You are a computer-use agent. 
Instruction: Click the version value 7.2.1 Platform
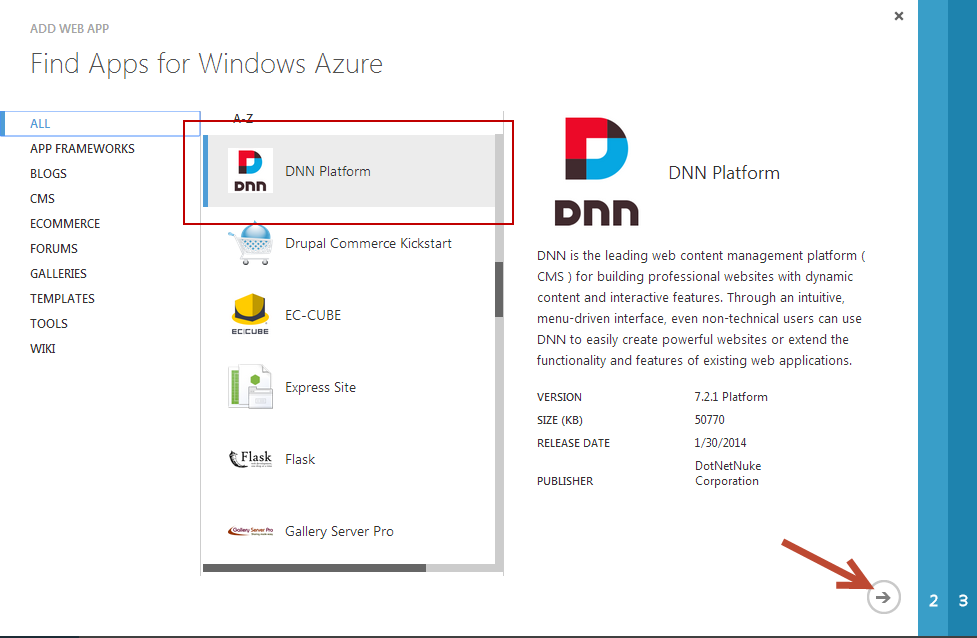pyautogui.click(x=731, y=396)
